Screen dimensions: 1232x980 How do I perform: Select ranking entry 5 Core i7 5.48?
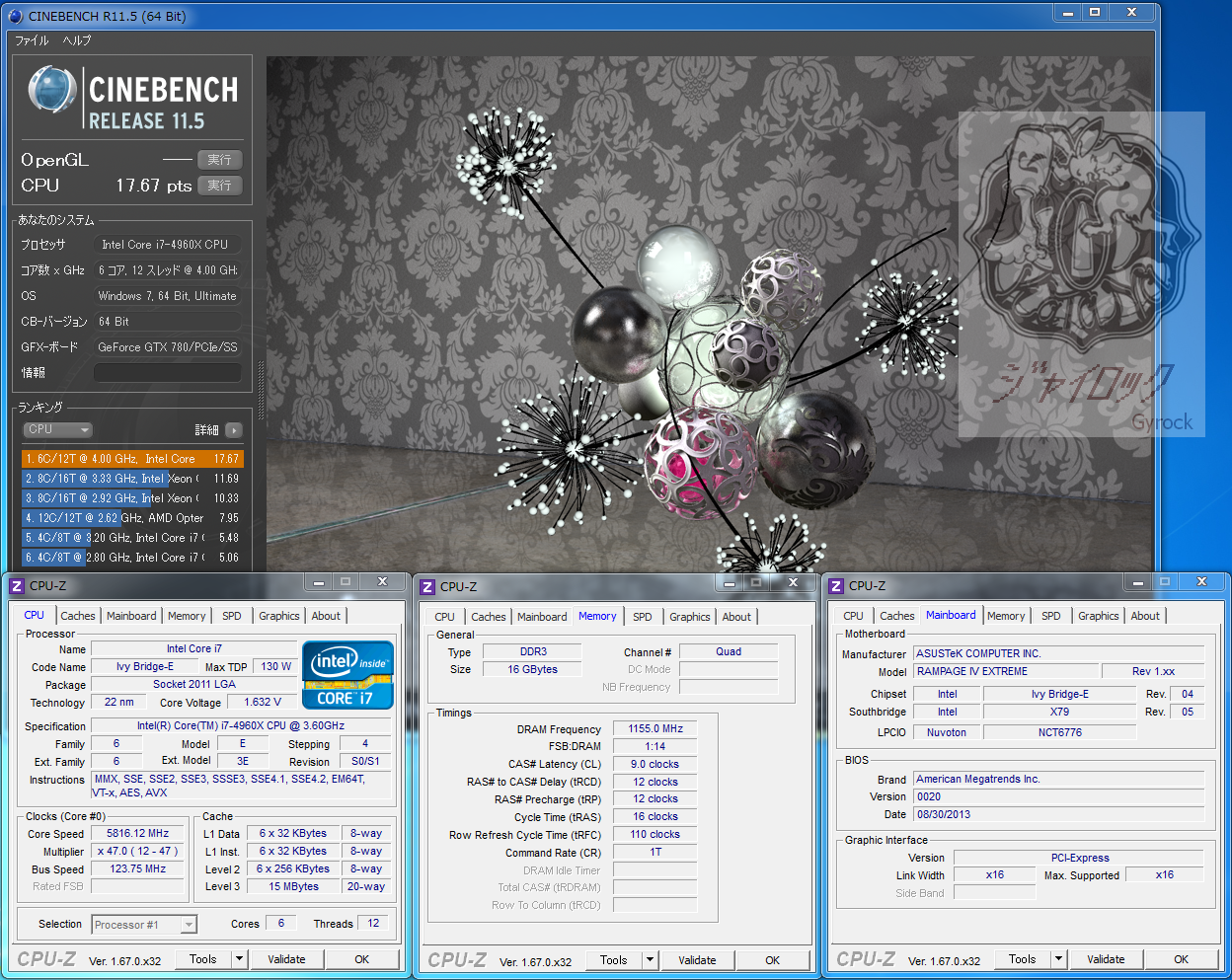[132, 538]
